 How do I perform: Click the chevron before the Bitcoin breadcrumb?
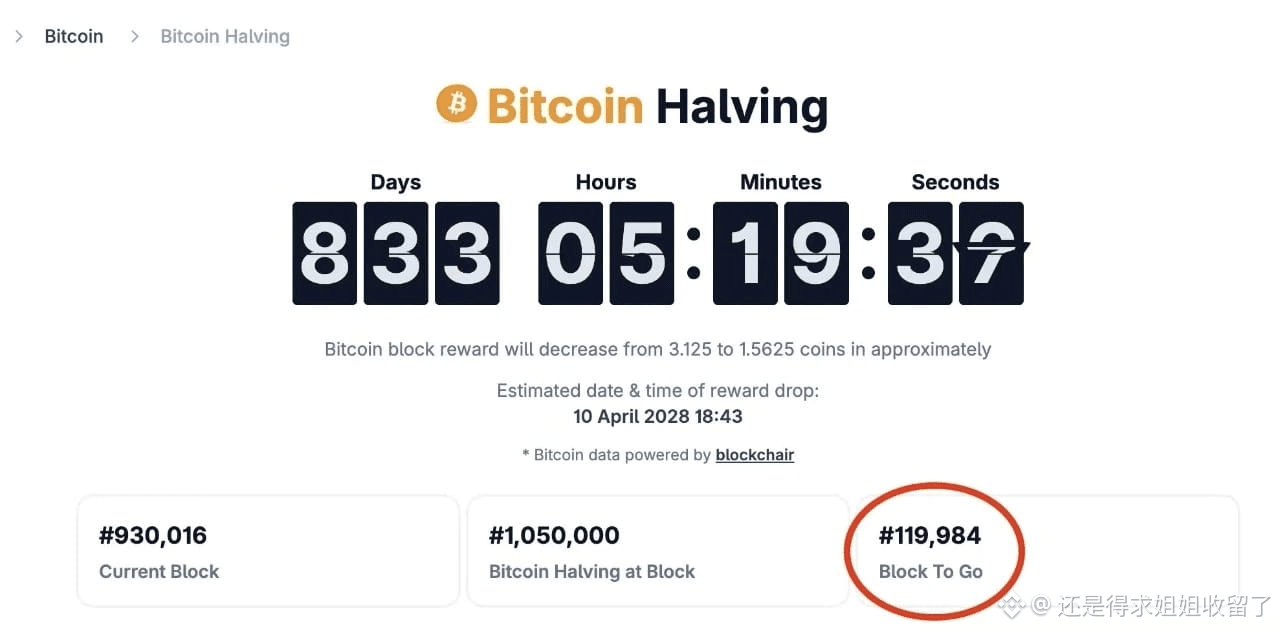[x=19, y=37]
